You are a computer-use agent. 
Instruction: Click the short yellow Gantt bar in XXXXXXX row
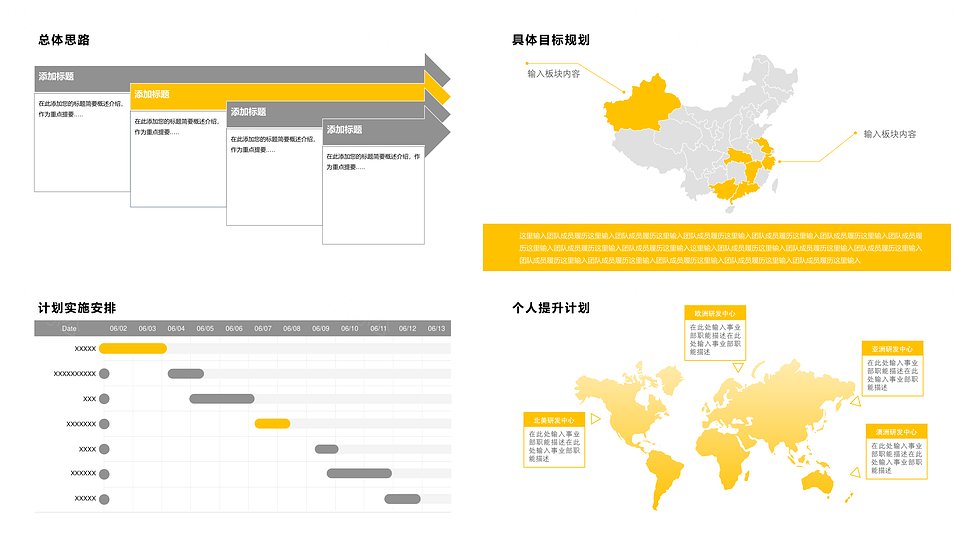(272, 424)
